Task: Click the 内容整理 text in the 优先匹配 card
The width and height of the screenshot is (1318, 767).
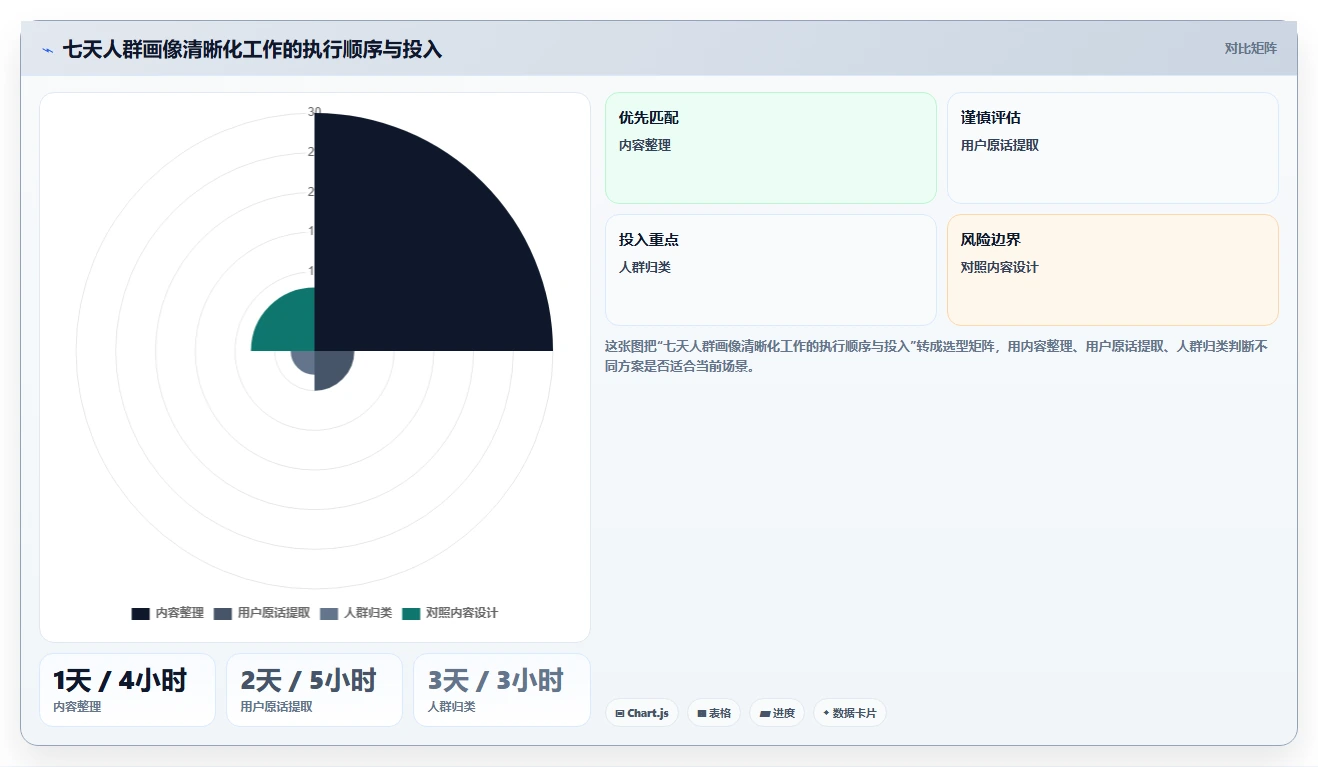Action: pyautogui.click(x=645, y=145)
